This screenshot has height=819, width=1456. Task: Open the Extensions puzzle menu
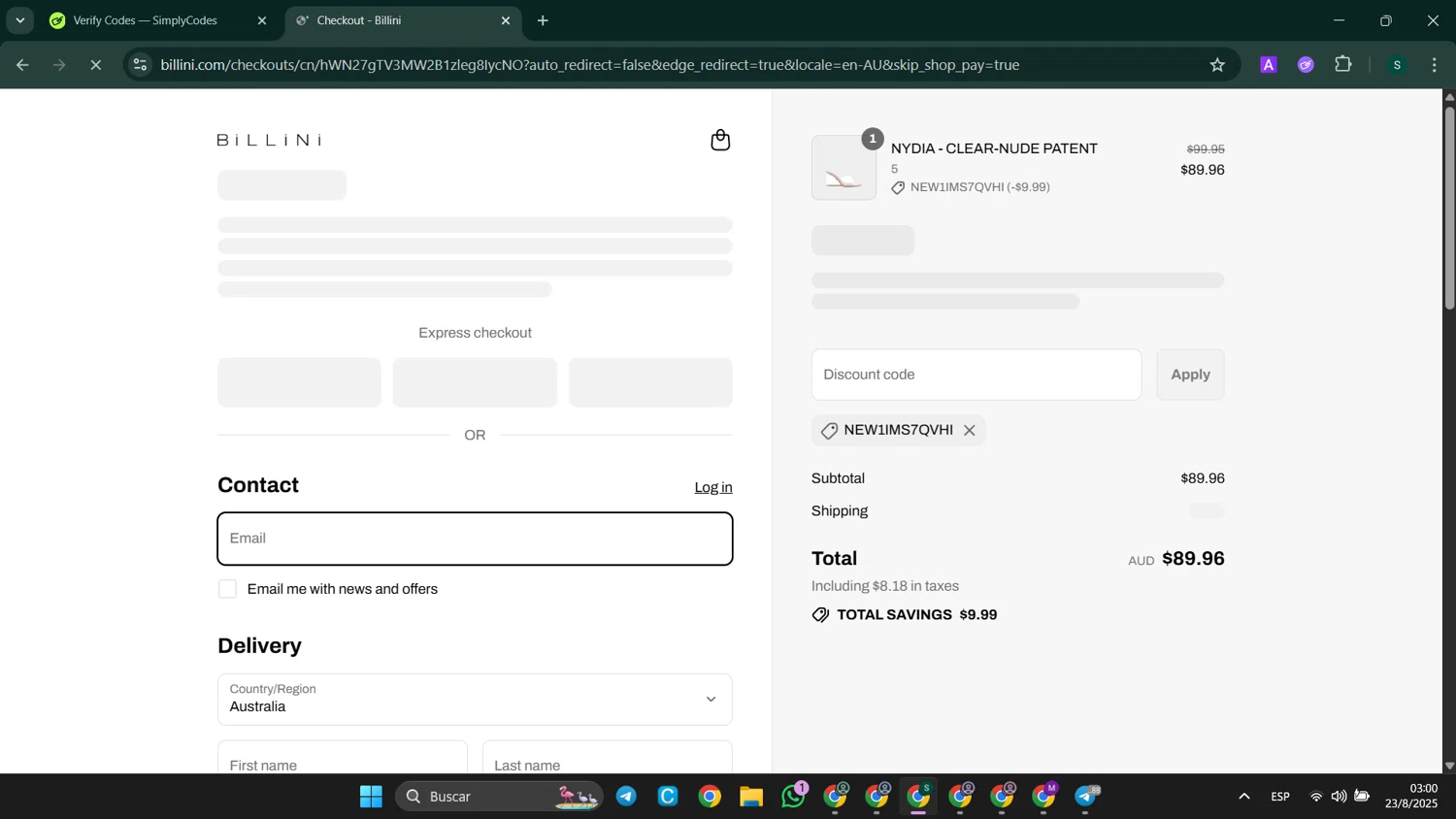[x=1343, y=65]
